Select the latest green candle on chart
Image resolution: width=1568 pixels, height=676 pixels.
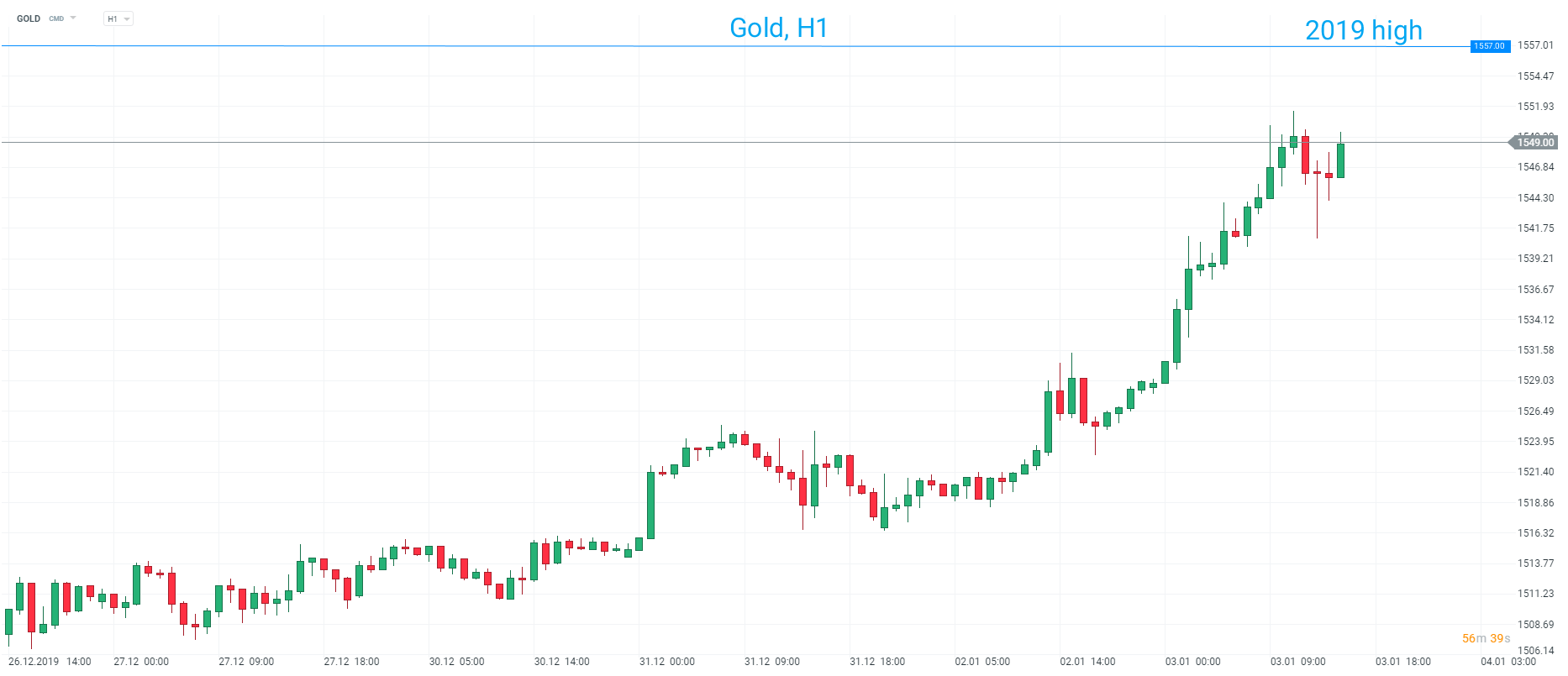tap(1340, 160)
